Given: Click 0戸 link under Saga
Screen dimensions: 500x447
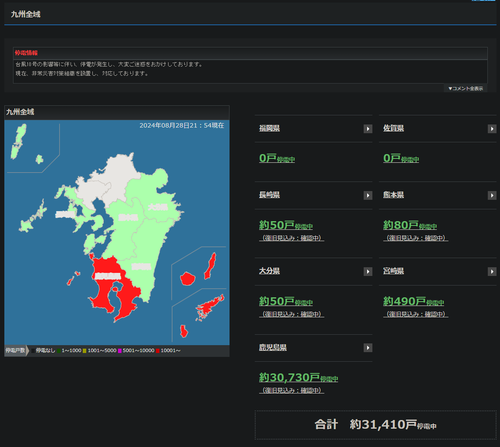Looking at the screenshot, I should [x=401, y=158].
